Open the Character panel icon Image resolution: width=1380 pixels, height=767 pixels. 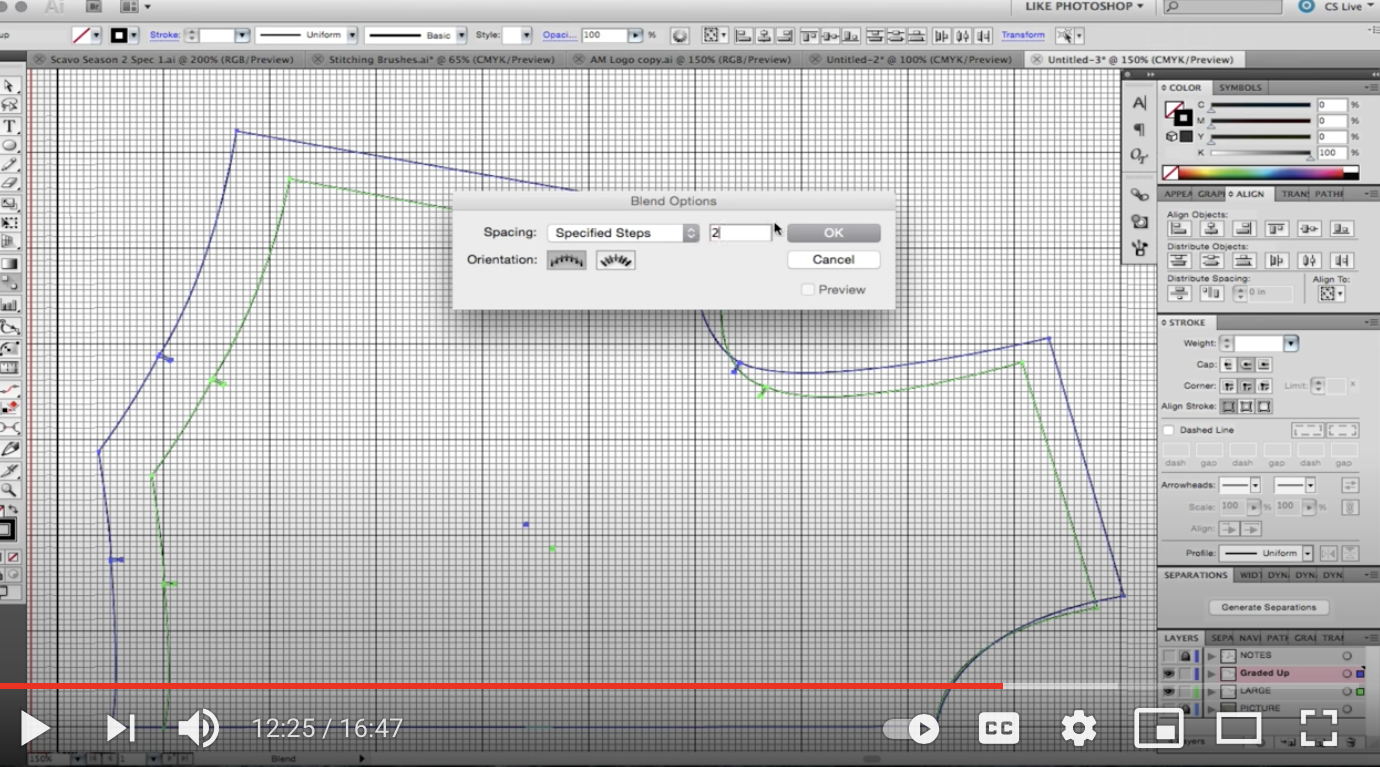[x=1139, y=103]
